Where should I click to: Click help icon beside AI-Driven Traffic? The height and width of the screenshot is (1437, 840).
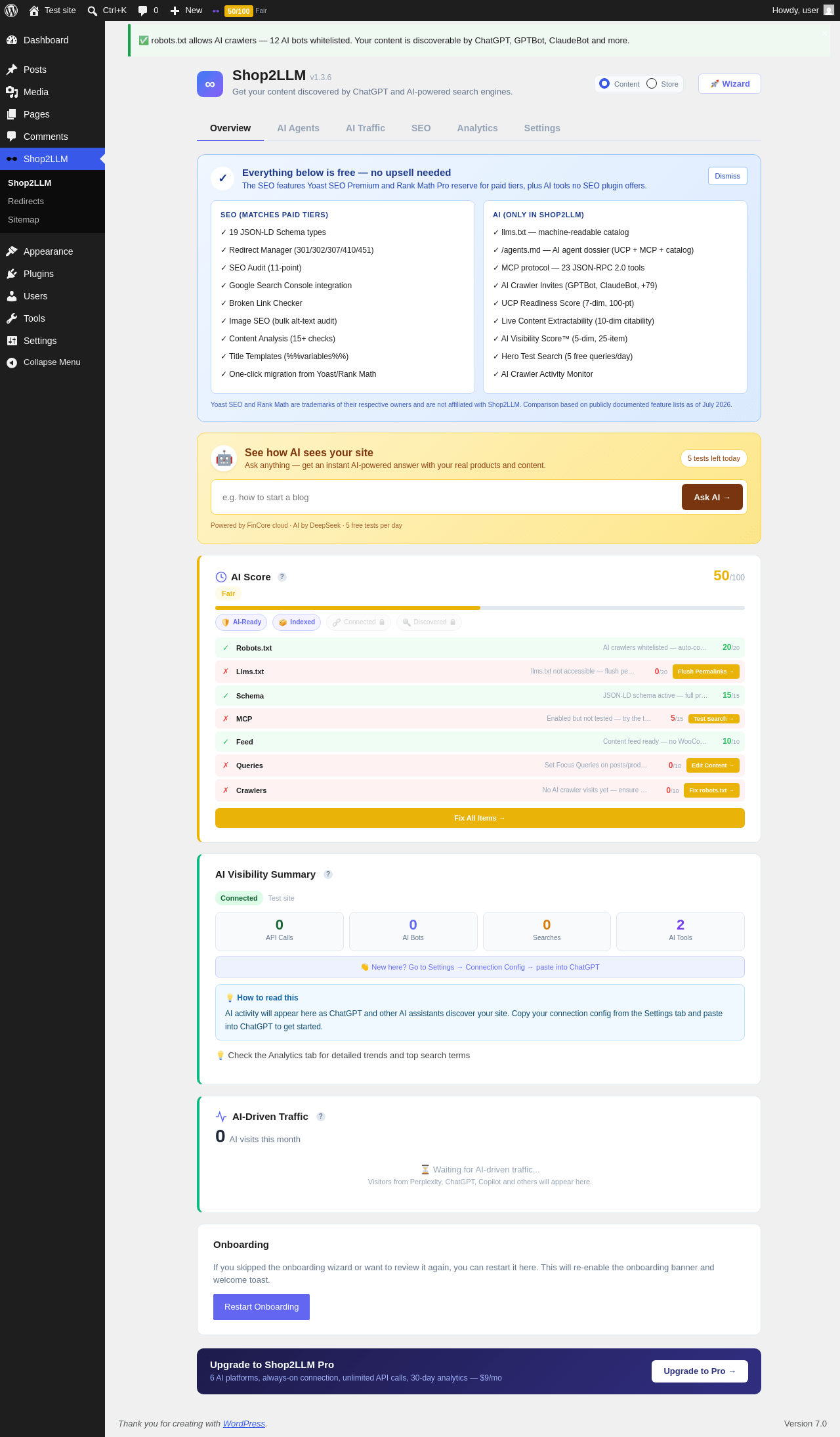[321, 1117]
